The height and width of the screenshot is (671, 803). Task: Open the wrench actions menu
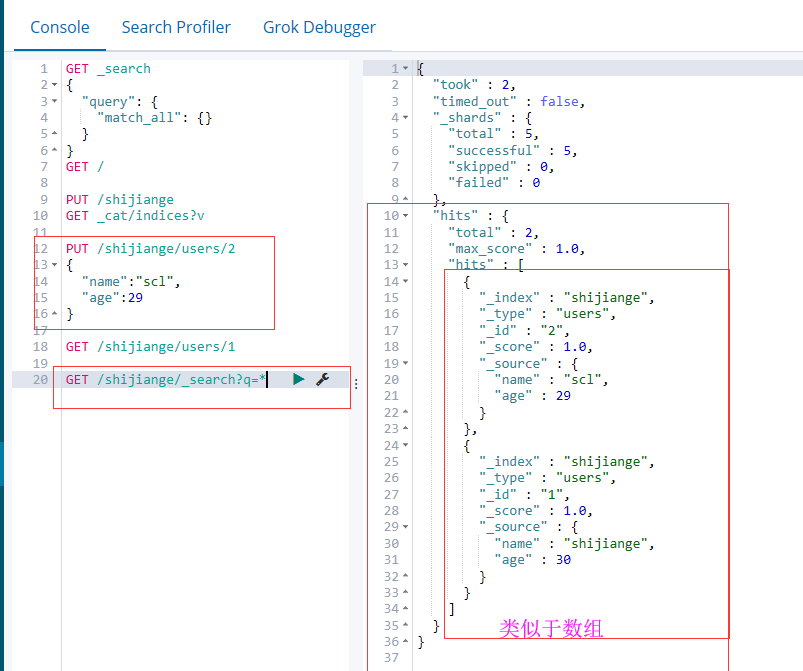(x=323, y=380)
